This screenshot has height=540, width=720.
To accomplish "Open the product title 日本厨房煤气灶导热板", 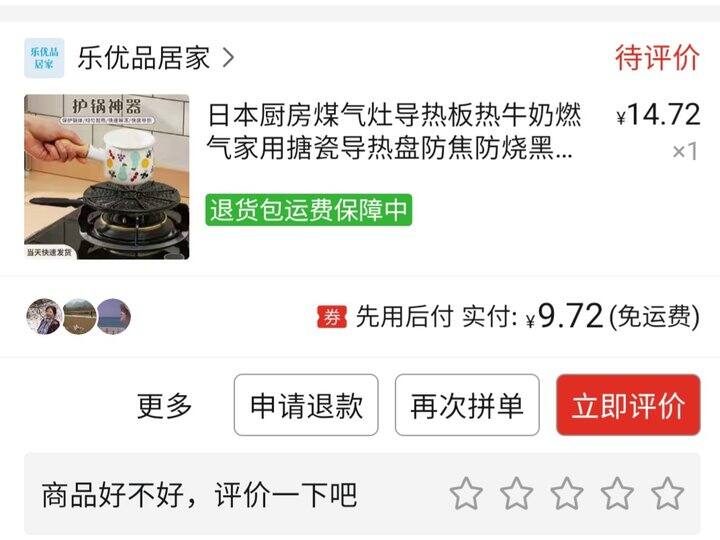I will tap(394, 131).
